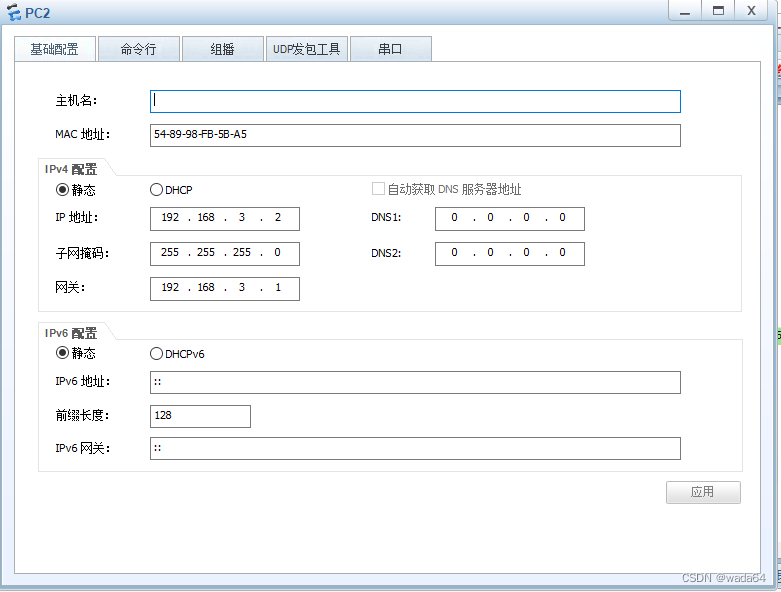Maximize the PC2 window
Viewport: 781px width, 592px height.
(x=717, y=10)
